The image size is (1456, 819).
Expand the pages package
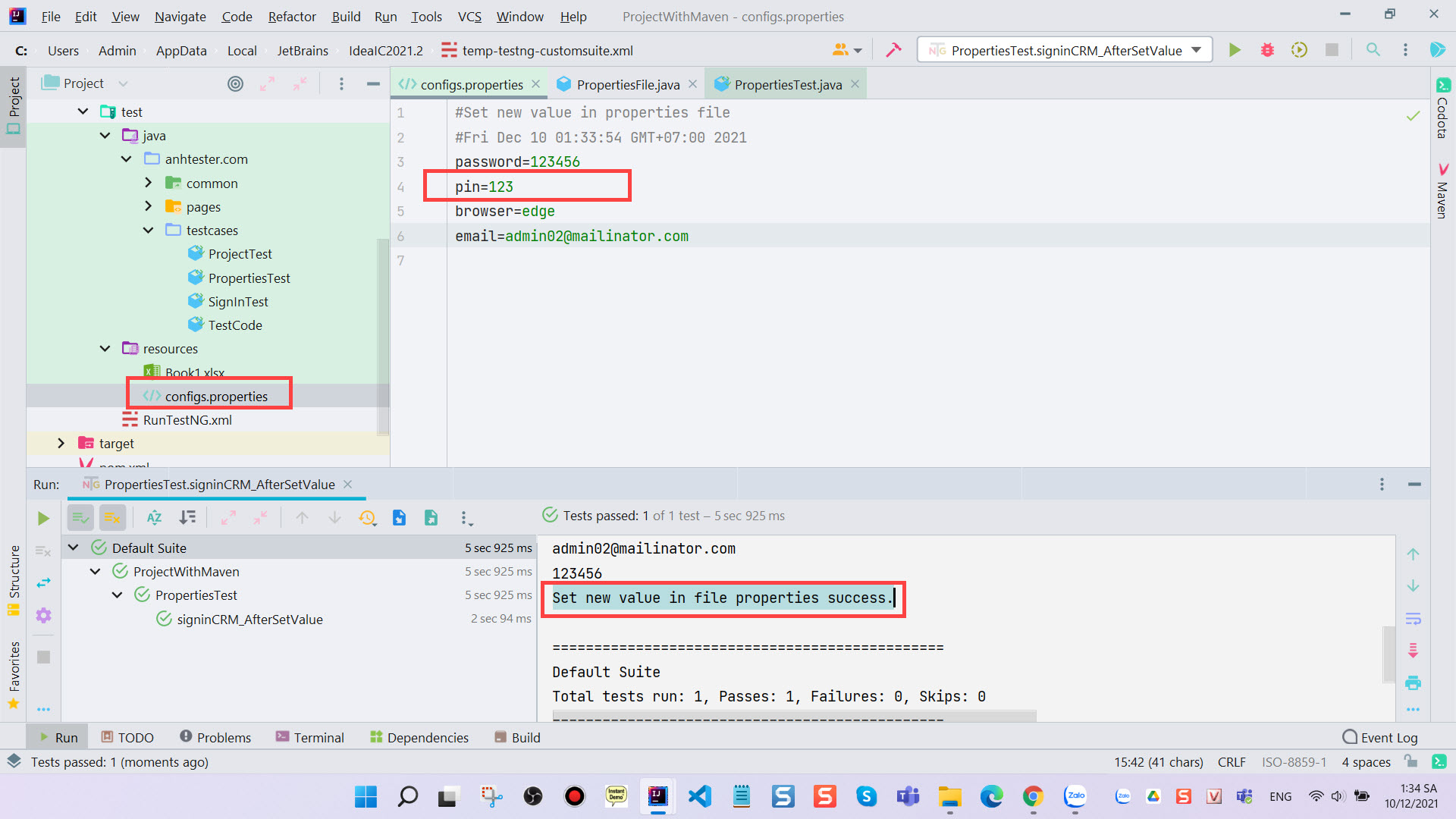pos(148,206)
